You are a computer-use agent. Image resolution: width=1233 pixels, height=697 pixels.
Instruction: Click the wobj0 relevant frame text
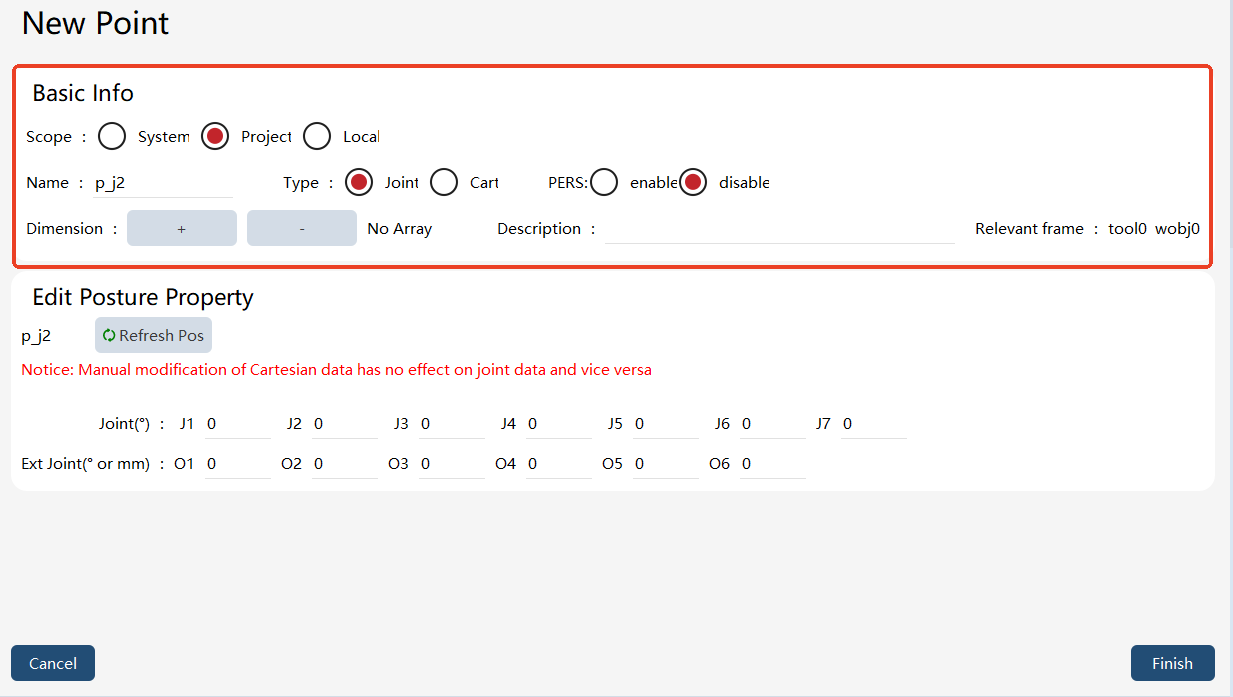pyautogui.click(x=1177, y=229)
